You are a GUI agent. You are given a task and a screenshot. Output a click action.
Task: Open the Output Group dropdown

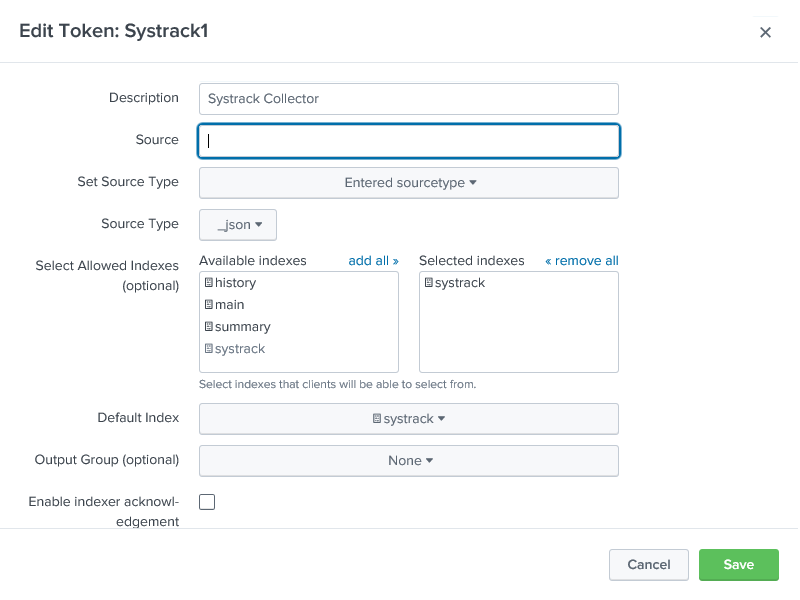[x=409, y=461]
